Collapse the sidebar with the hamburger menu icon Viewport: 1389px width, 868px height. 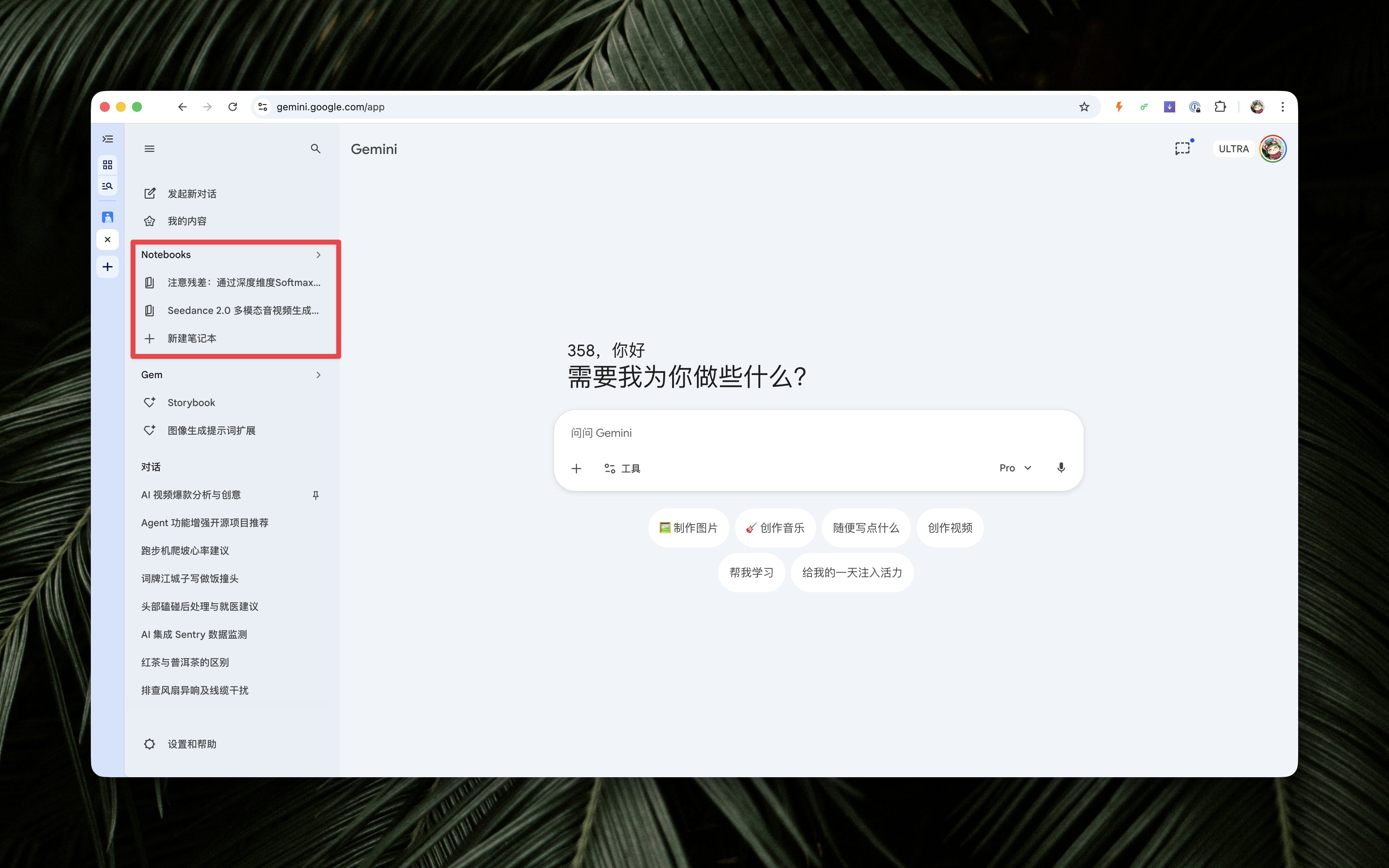pos(149,149)
